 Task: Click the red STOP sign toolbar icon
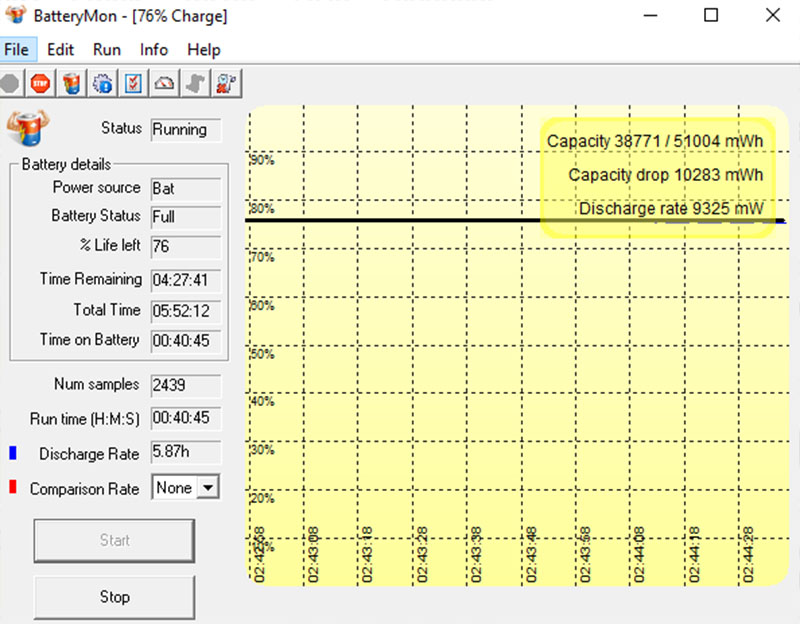(40, 83)
